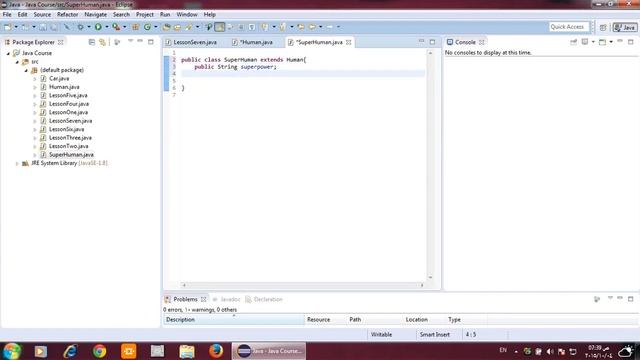
Task: Open the Run menu
Action: [x=165, y=14]
